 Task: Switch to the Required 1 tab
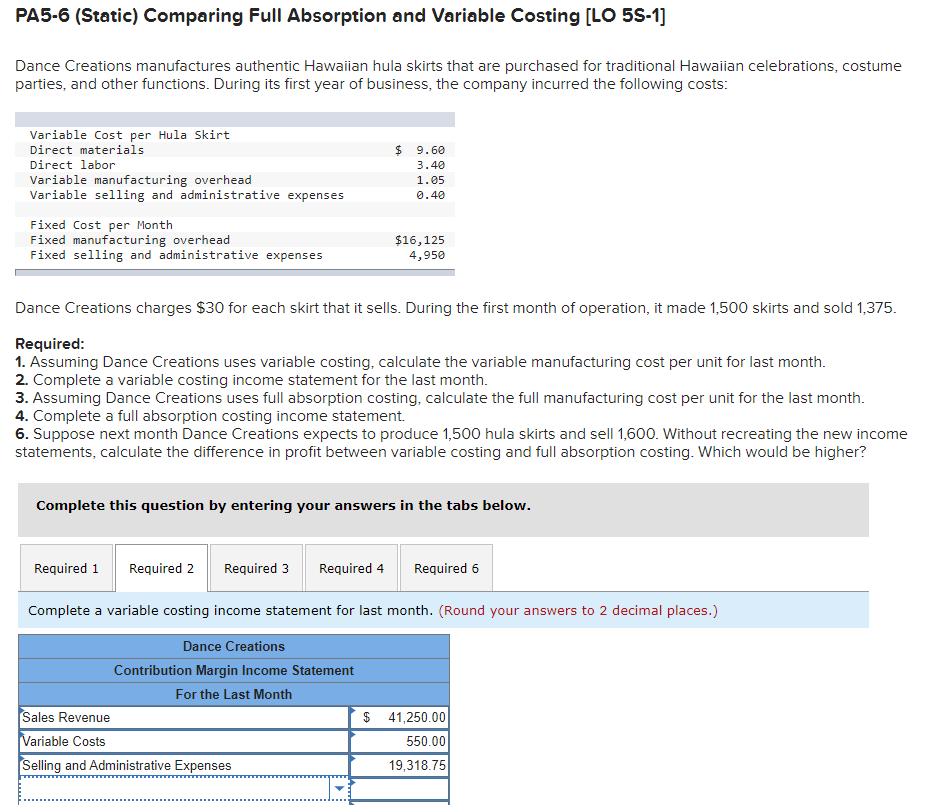tap(66, 567)
